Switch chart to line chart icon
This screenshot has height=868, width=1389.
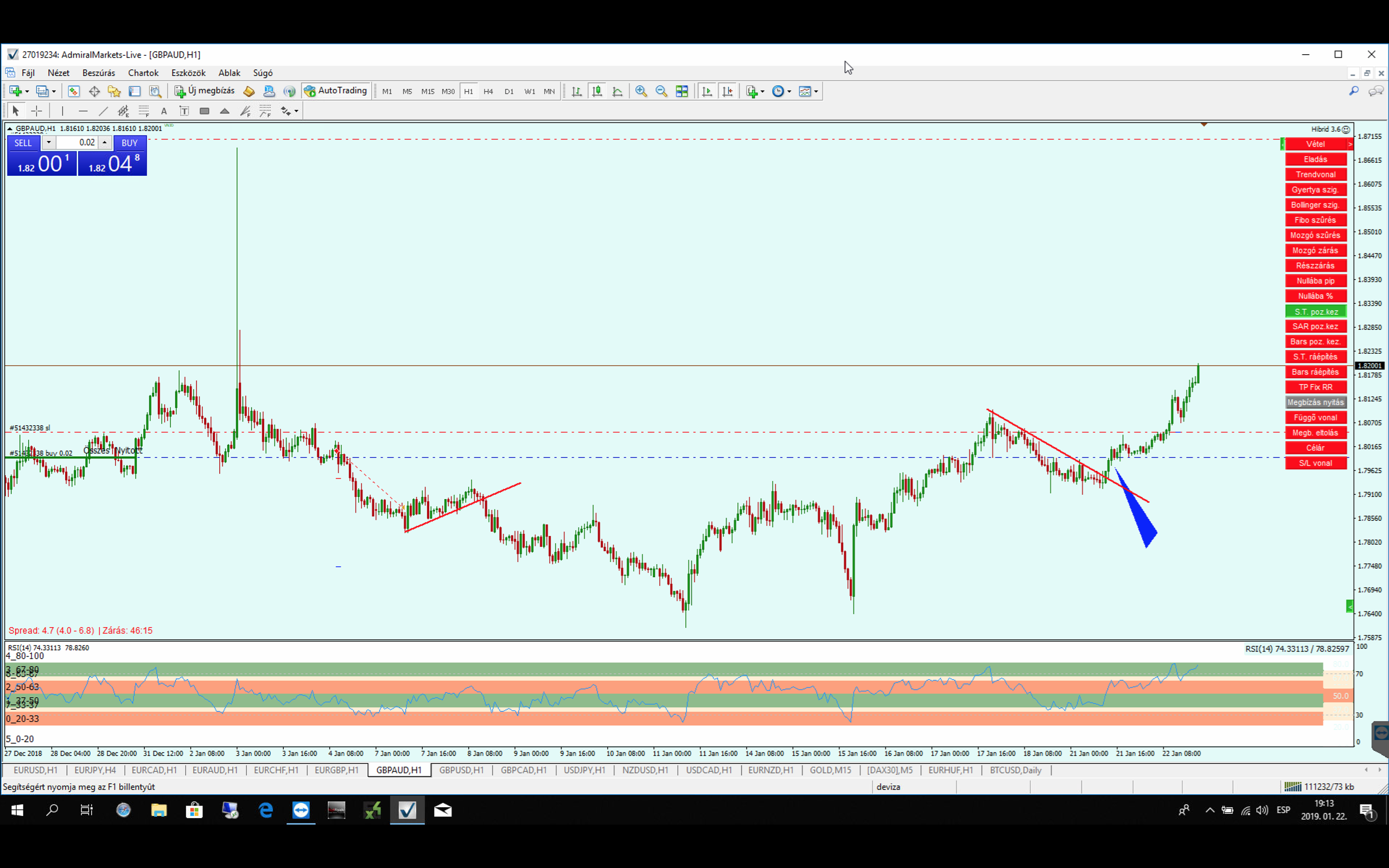tap(617, 91)
